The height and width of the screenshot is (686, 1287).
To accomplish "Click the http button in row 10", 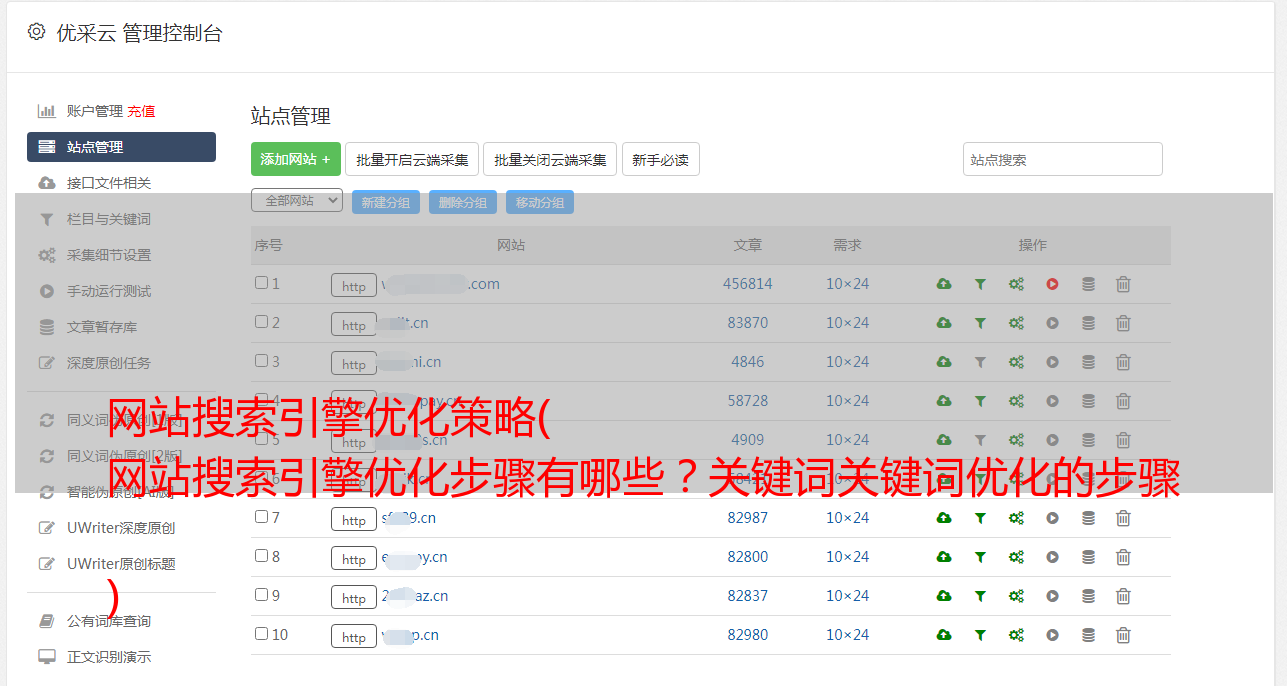I will point(354,636).
